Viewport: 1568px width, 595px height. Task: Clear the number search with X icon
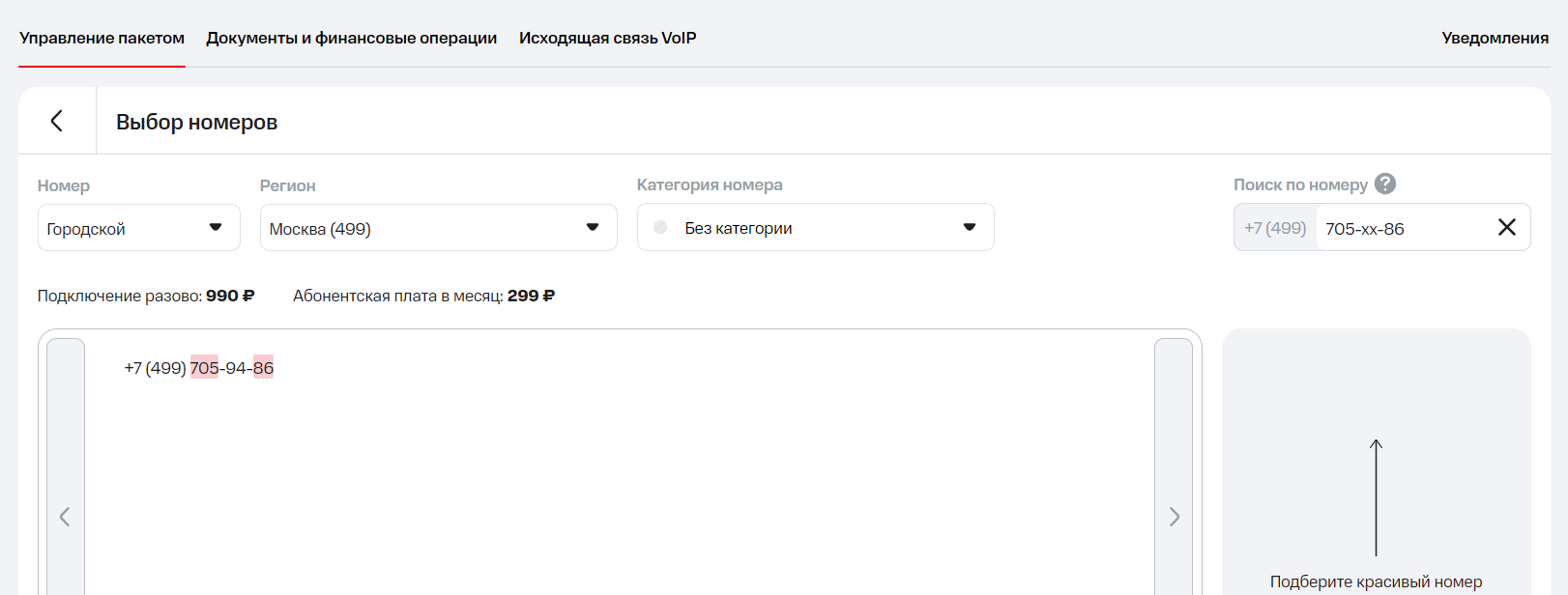1506,227
